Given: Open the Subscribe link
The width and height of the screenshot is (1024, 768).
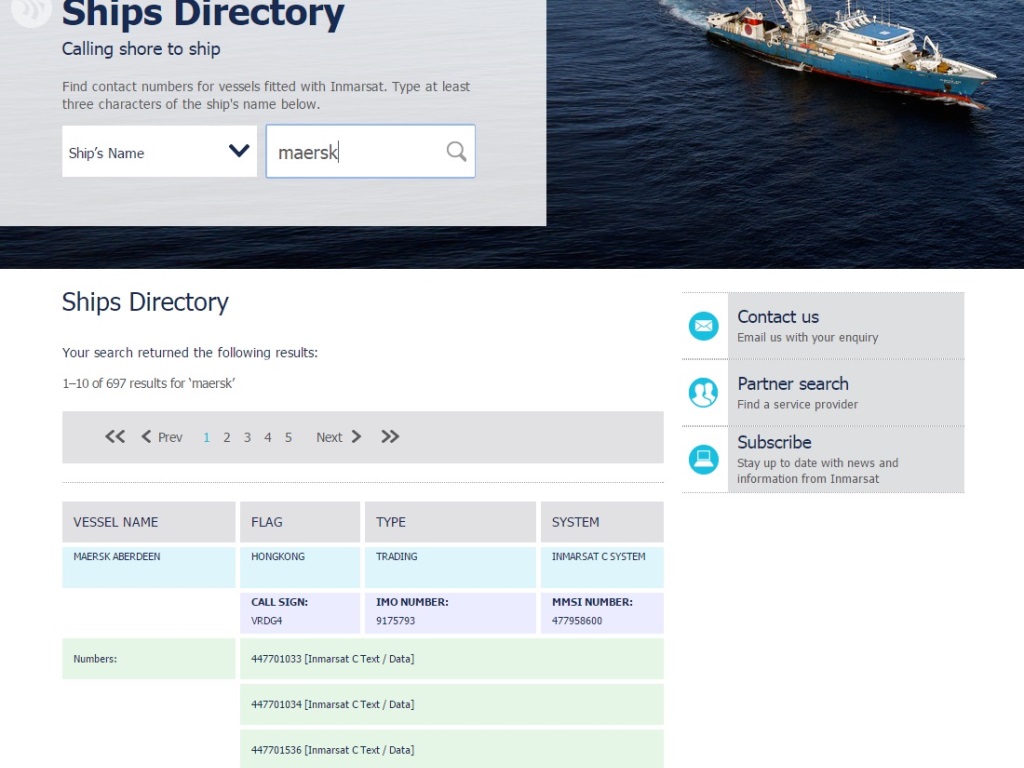Looking at the screenshot, I should 774,442.
